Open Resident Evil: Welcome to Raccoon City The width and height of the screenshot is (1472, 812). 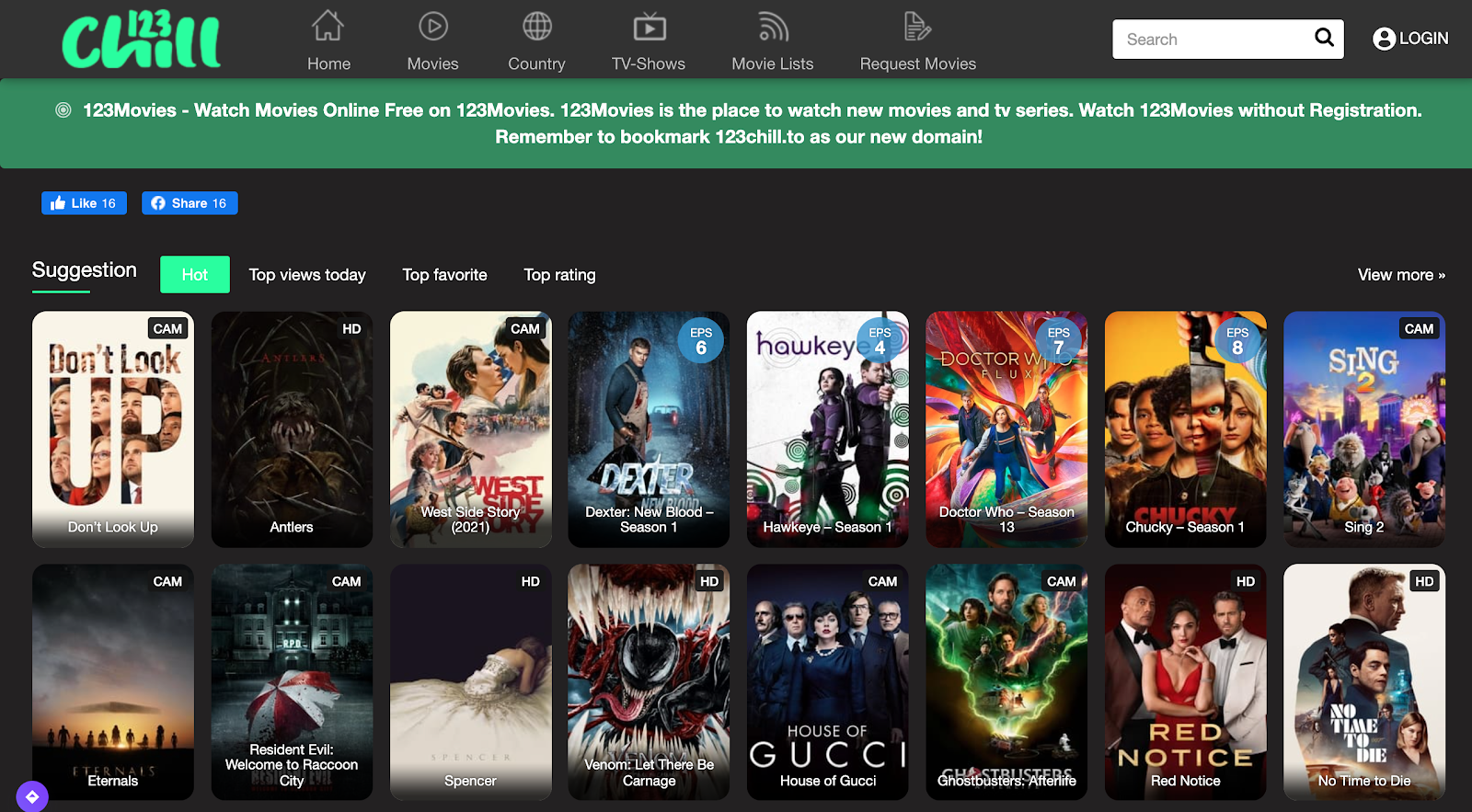292,682
